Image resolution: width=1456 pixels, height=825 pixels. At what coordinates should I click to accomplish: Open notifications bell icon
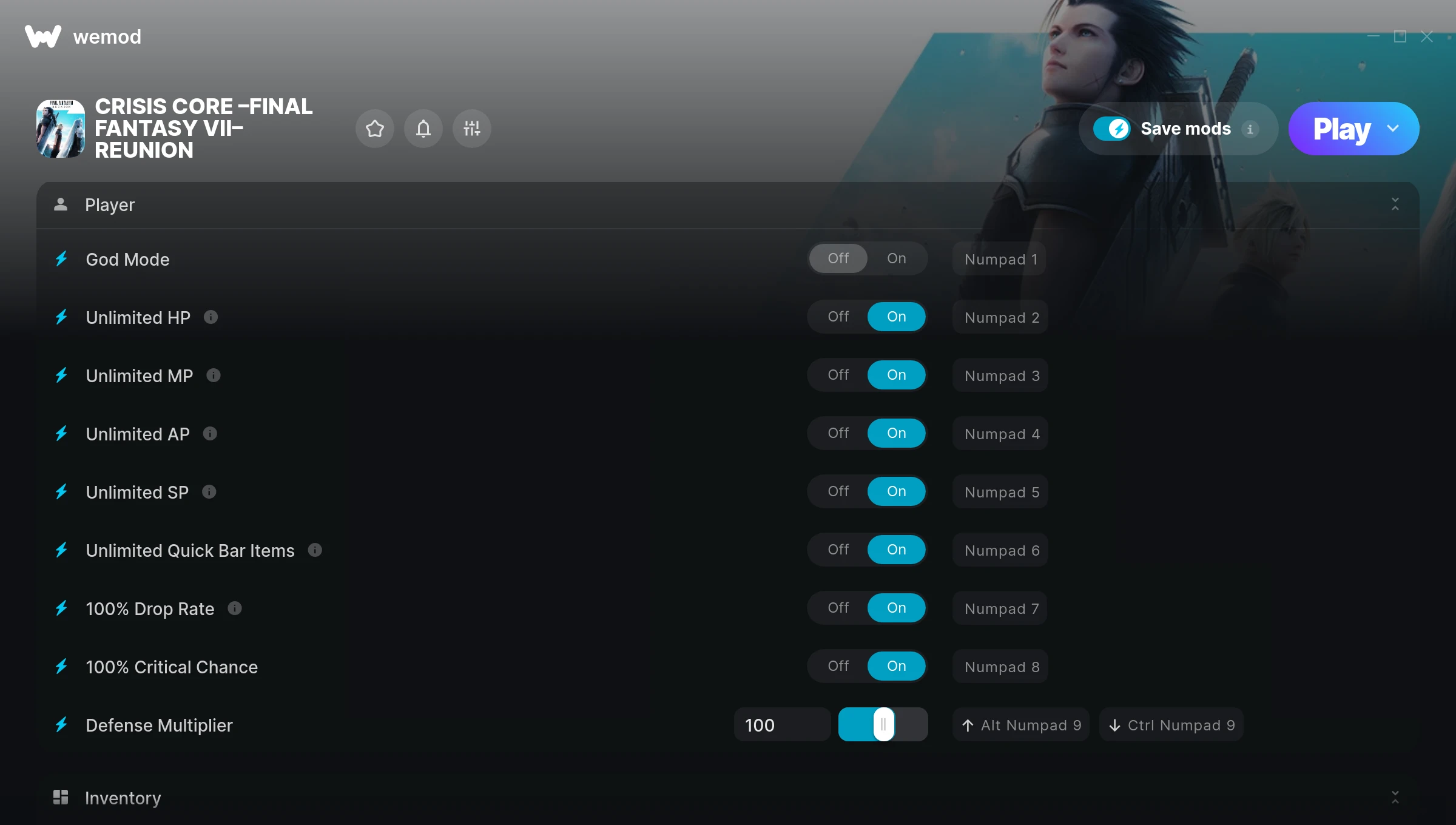click(x=423, y=129)
